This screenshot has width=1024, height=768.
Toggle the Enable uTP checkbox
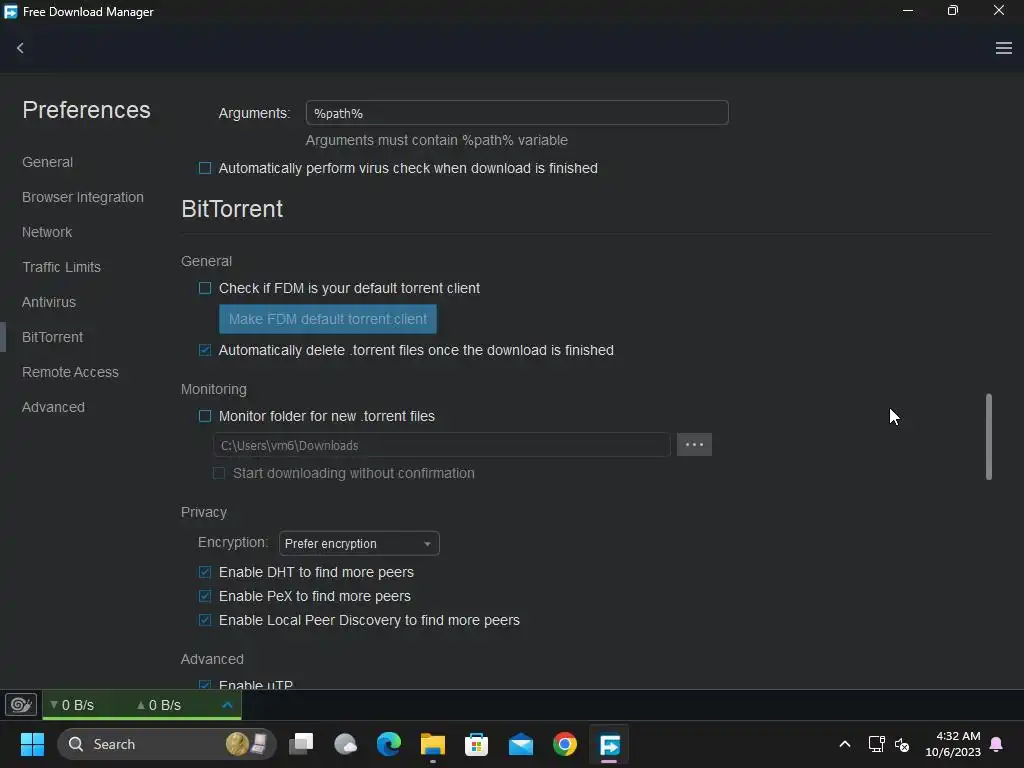point(205,684)
